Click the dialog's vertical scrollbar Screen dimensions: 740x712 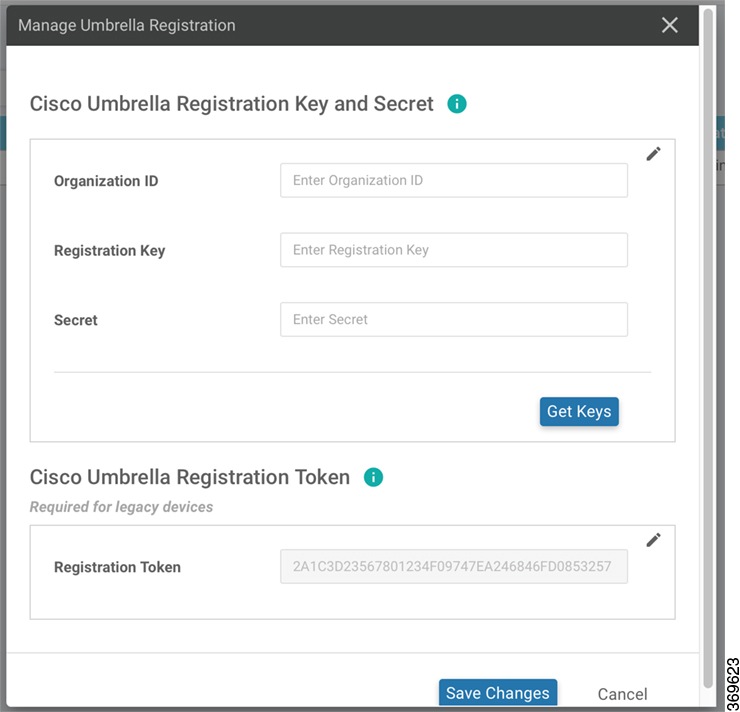[x=707, y=348]
